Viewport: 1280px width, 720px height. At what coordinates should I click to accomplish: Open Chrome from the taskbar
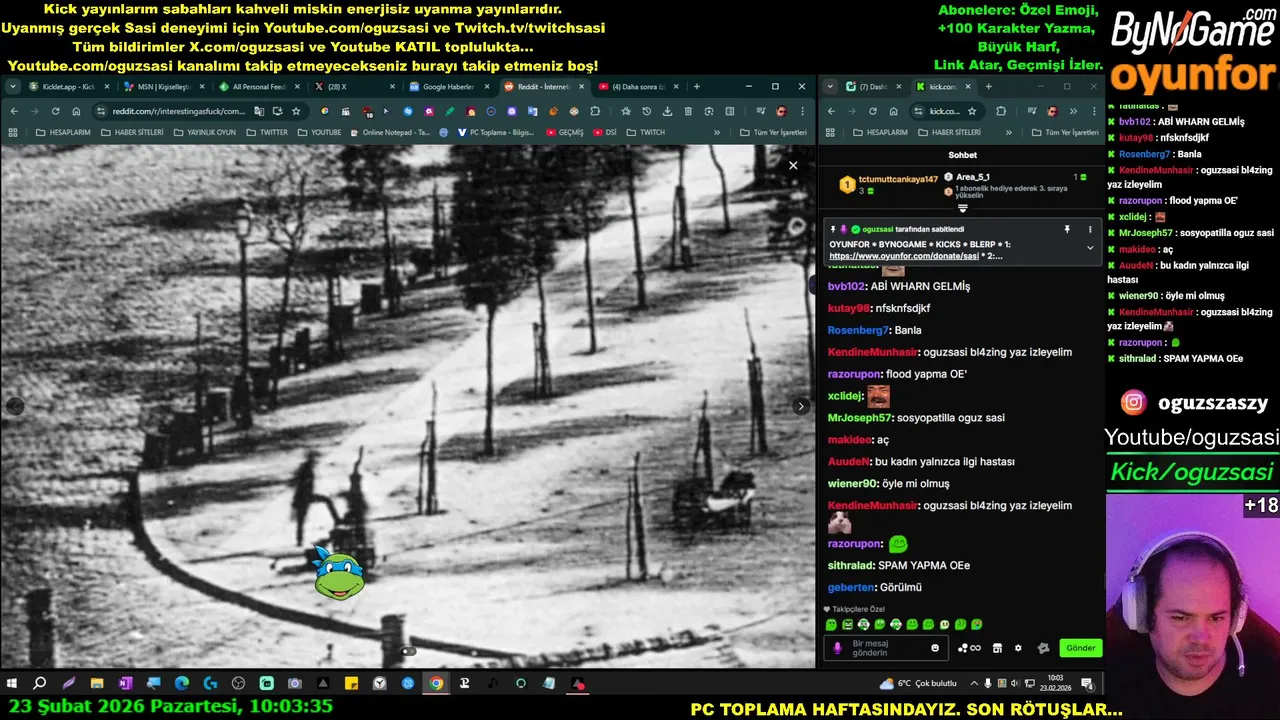tap(436, 684)
